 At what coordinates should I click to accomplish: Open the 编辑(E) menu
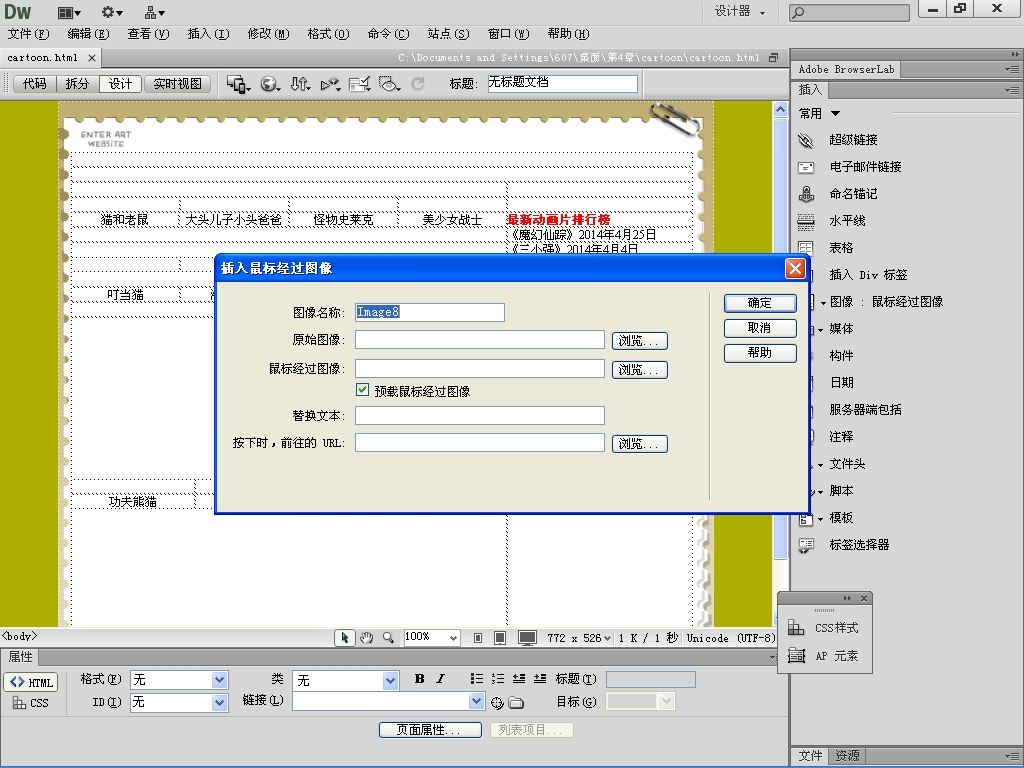click(x=88, y=34)
